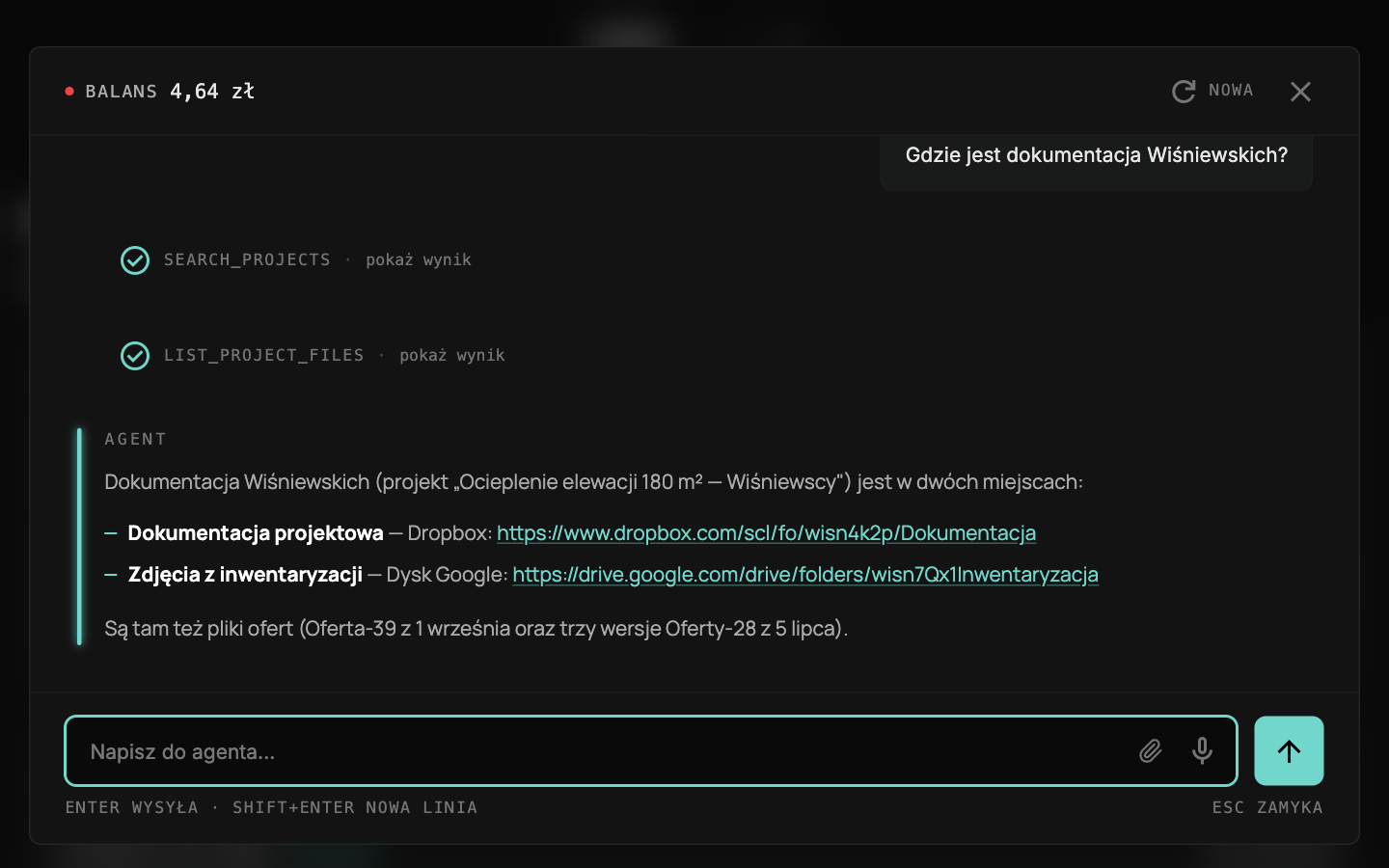Image resolution: width=1389 pixels, height=868 pixels.
Task: Send message with the arrow button
Action: [x=1289, y=751]
